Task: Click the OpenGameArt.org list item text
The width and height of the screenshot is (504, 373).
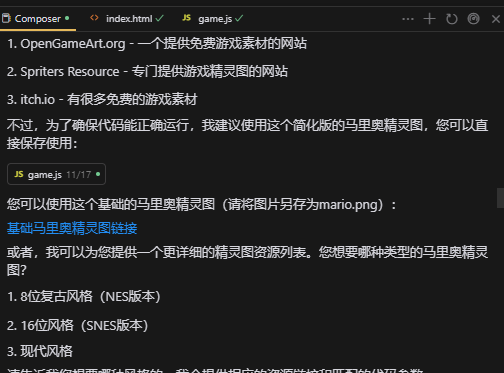Action: (157, 44)
